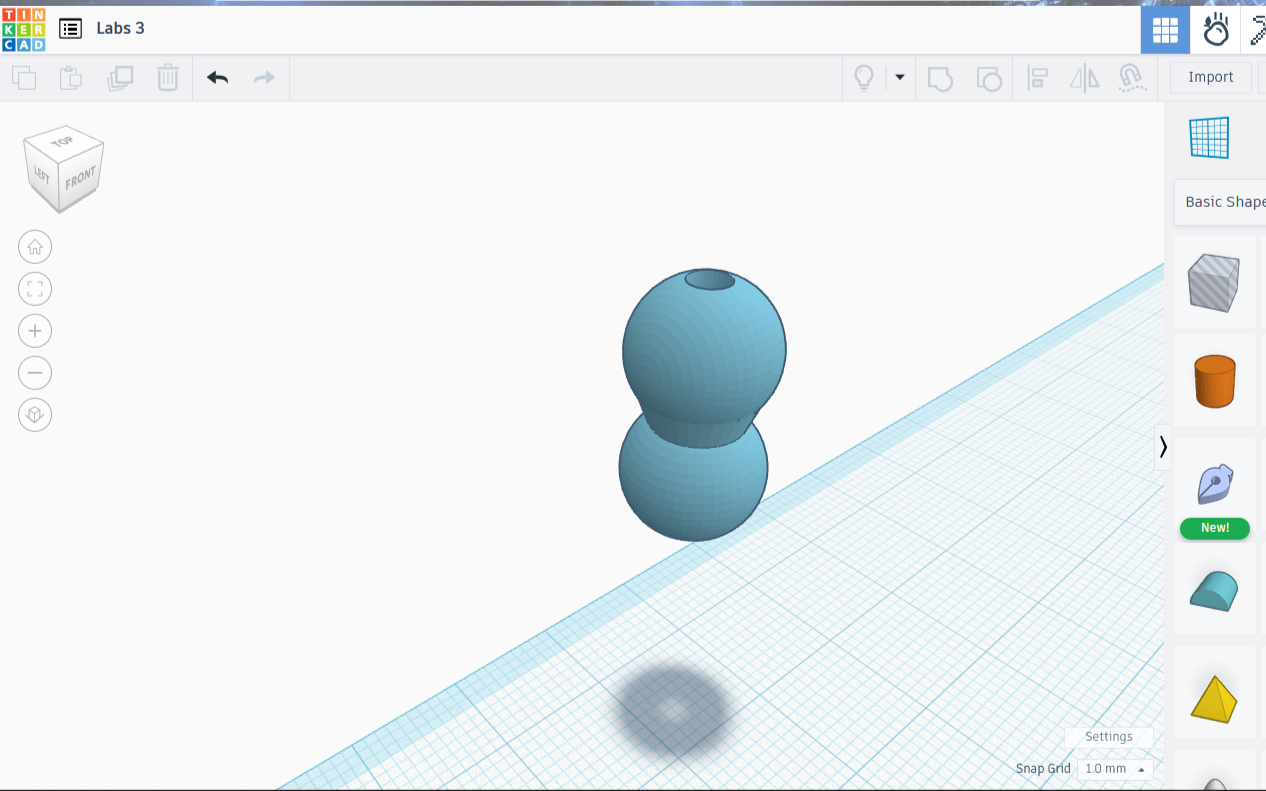Switch to the 3D design grid view

click(1165, 30)
